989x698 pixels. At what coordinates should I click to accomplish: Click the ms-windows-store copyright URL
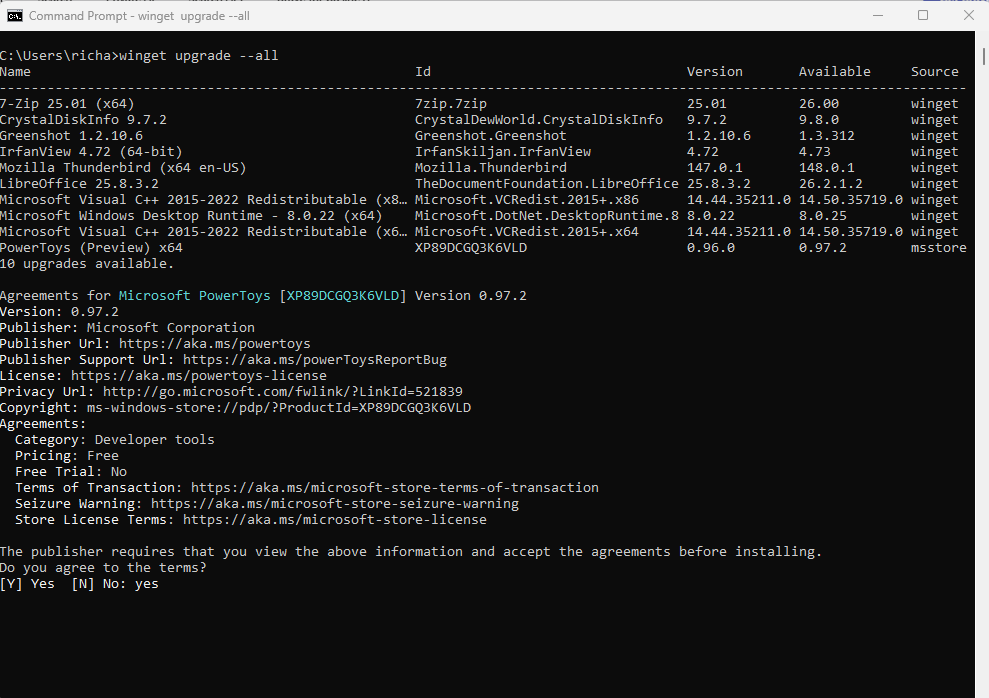tap(279, 408)
